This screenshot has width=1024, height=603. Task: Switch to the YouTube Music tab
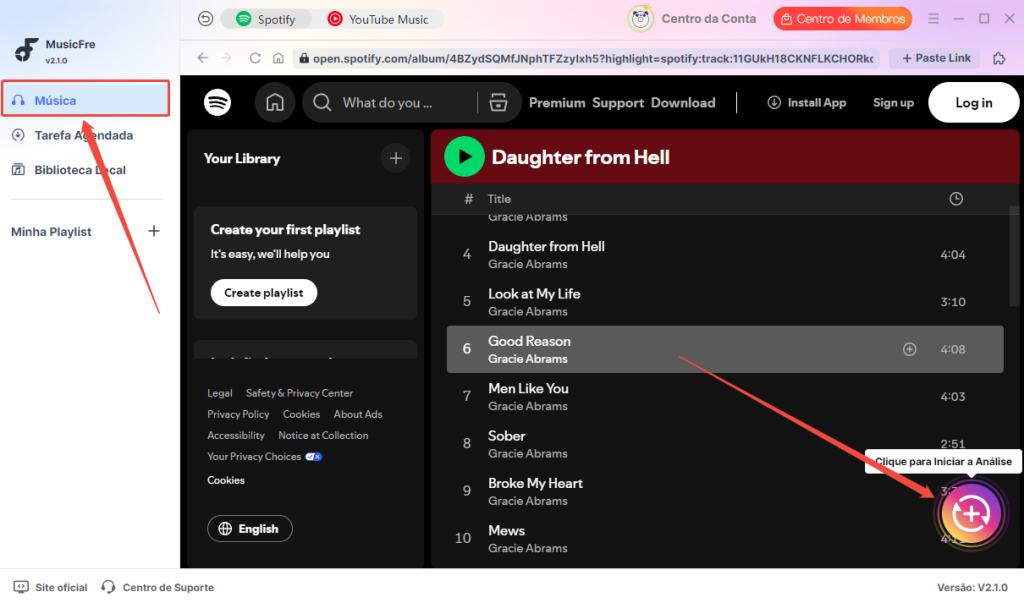[378, 19]
